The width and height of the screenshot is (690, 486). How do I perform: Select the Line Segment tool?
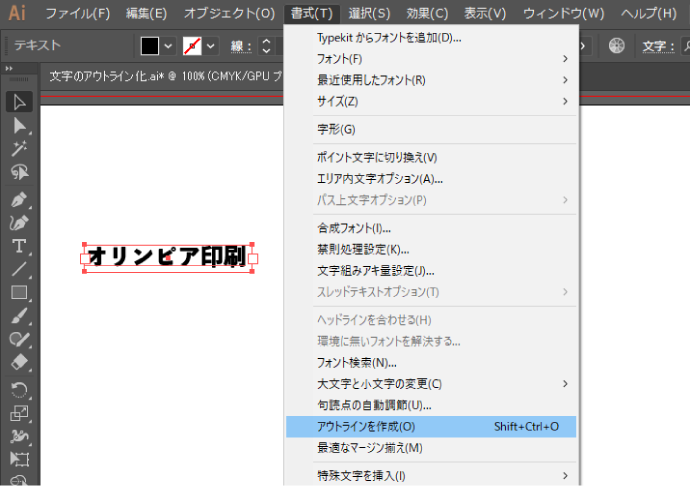point(19,269)
